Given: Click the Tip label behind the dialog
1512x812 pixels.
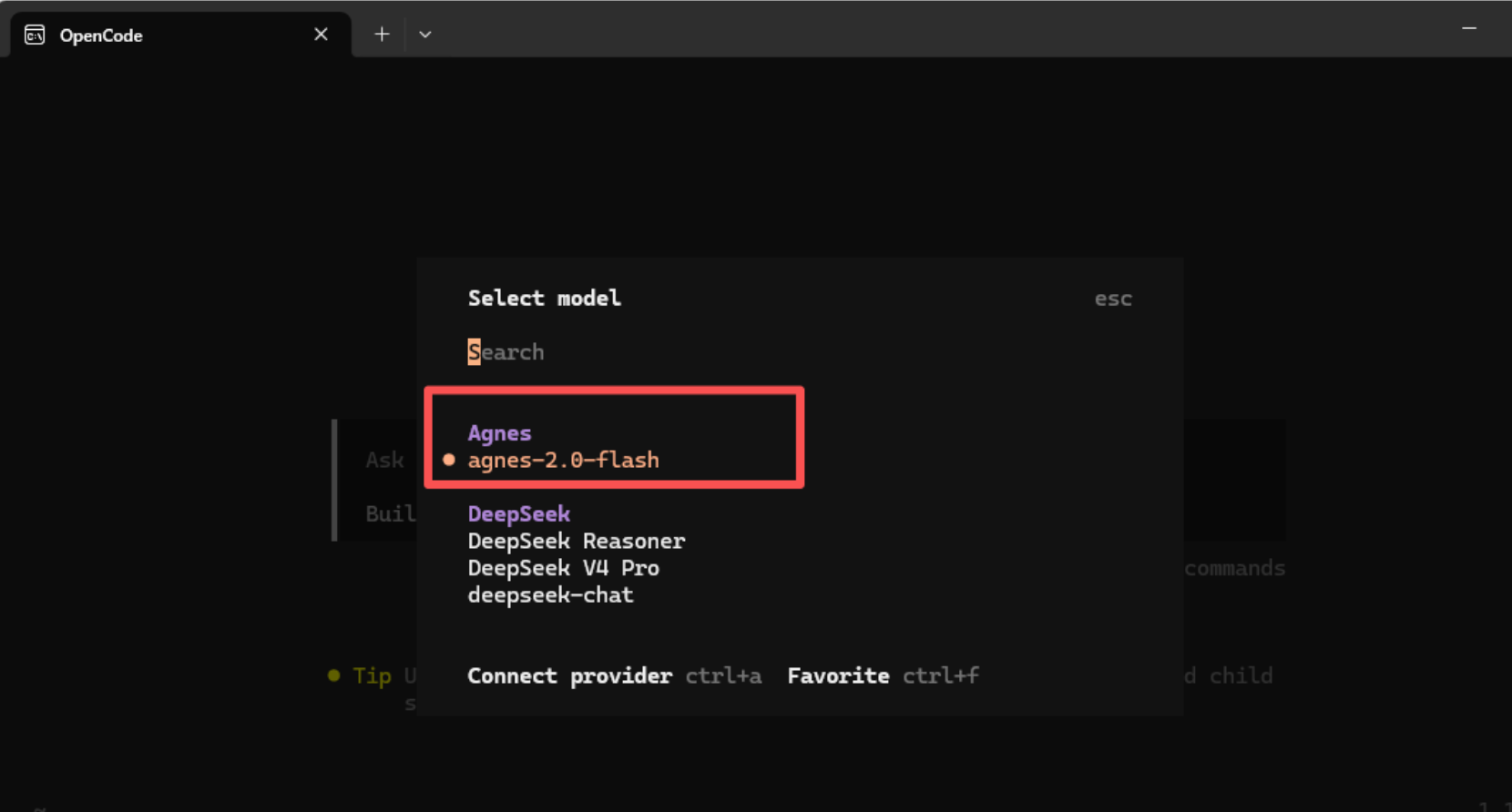Looking at the screenshot, I should pyautogui.click(x=372, y=675).
